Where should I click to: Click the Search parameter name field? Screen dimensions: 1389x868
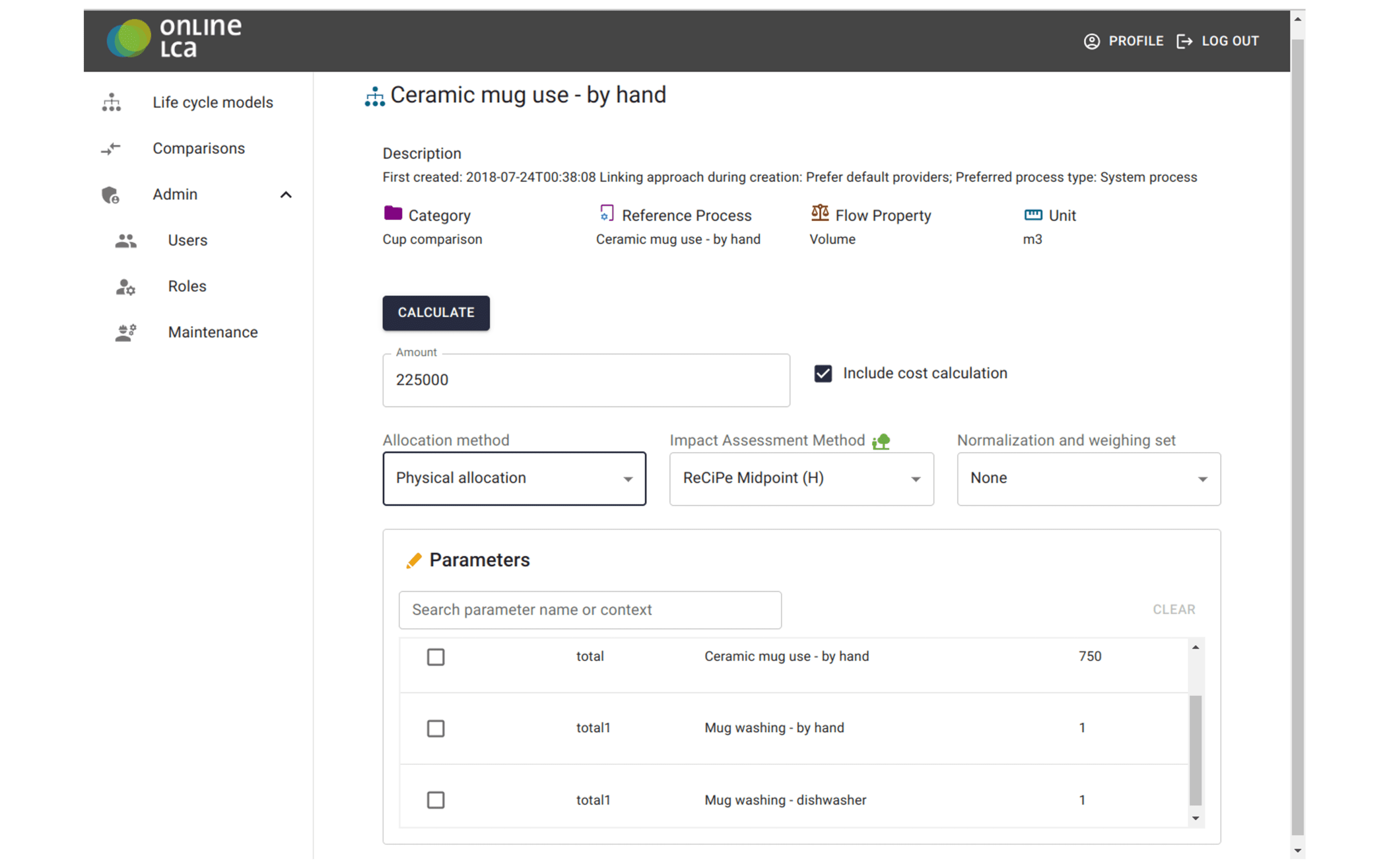click(x=589, y=610)
